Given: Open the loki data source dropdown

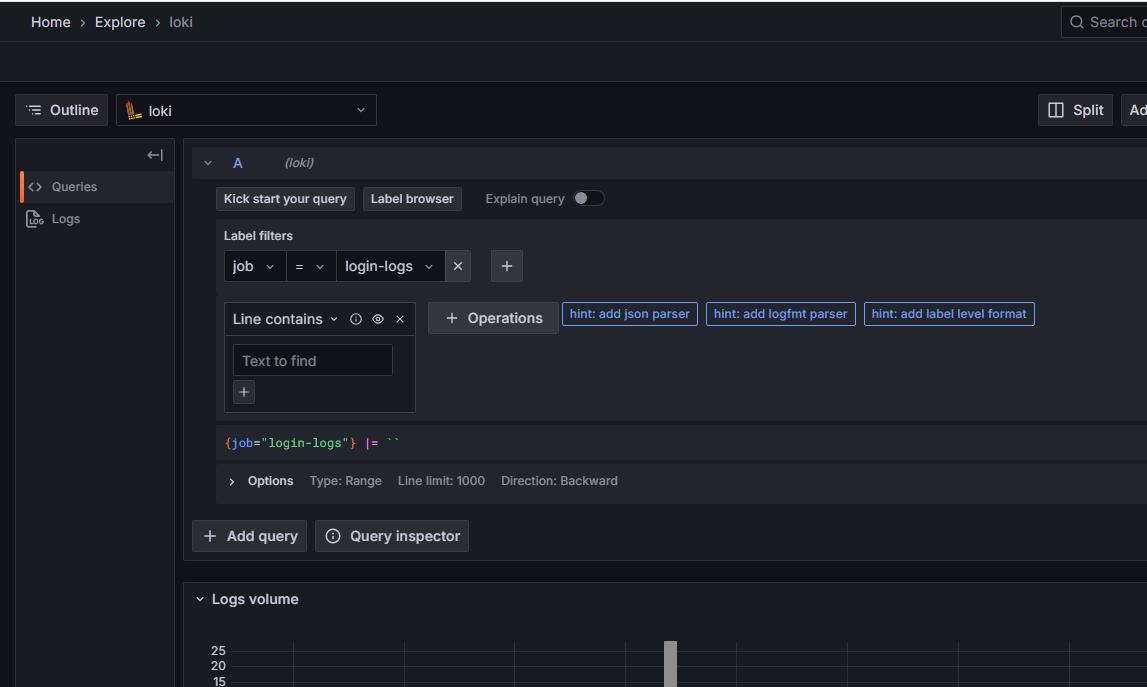Looking at the screenshot, I should [247, 110].
